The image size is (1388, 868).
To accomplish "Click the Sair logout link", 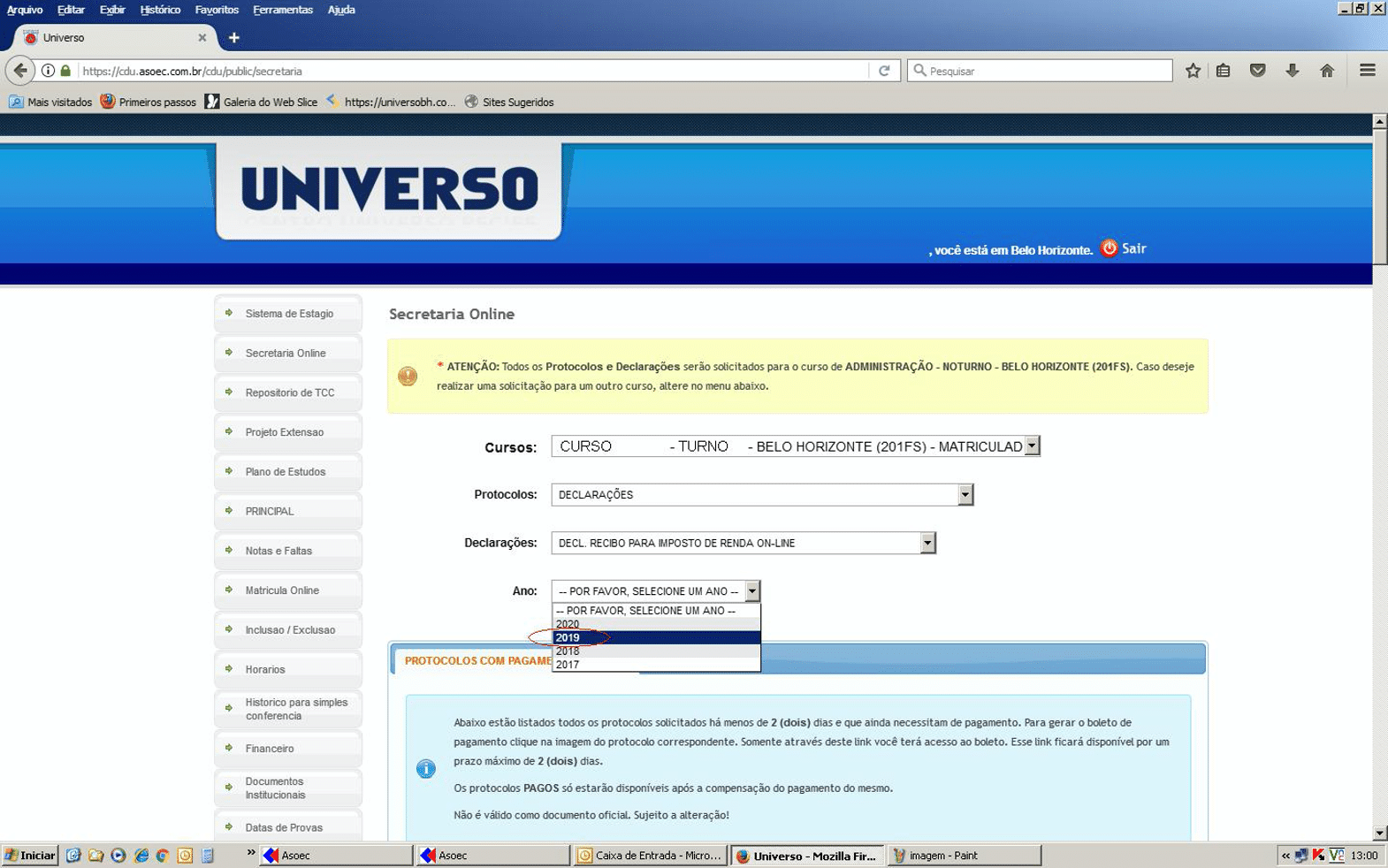I will point(1134,248).
